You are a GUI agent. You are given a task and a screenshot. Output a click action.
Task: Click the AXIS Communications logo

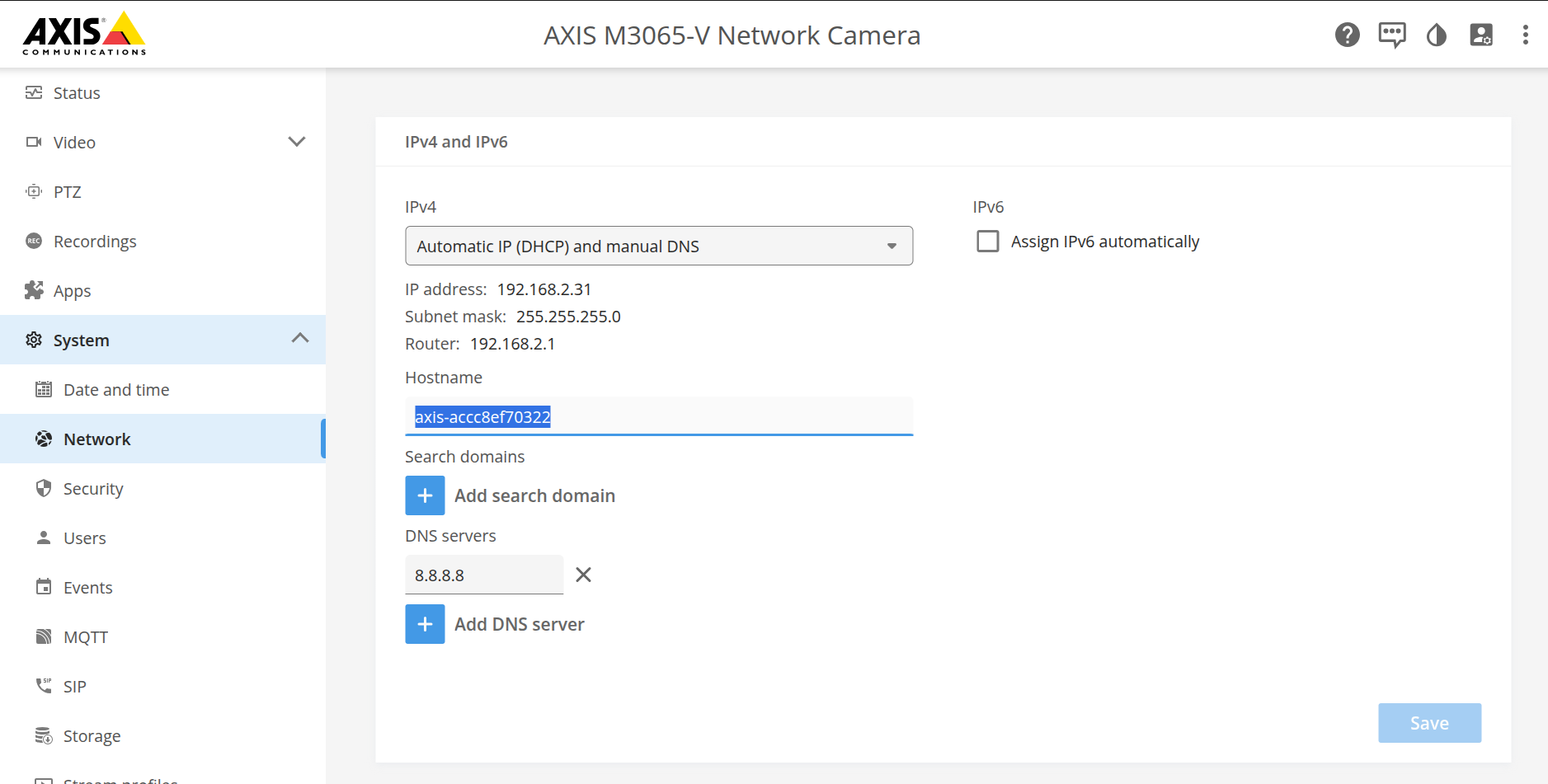[84, 34]
